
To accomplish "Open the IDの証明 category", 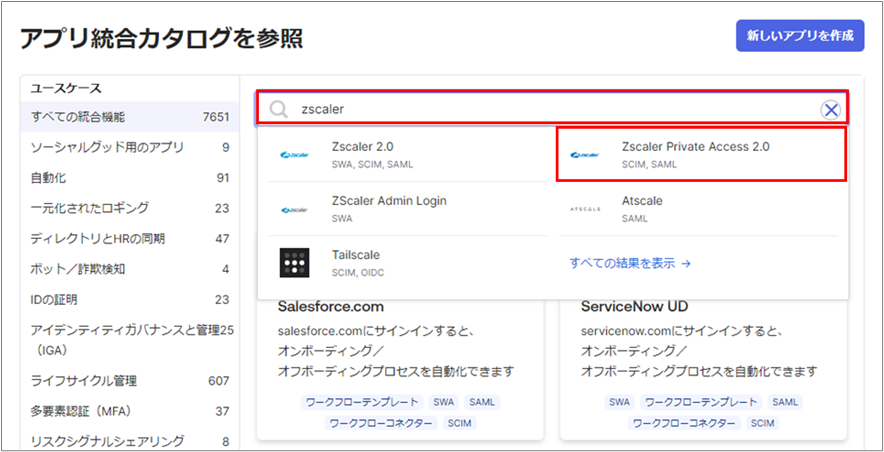I will pyautogui.click(x=130, y=299).
